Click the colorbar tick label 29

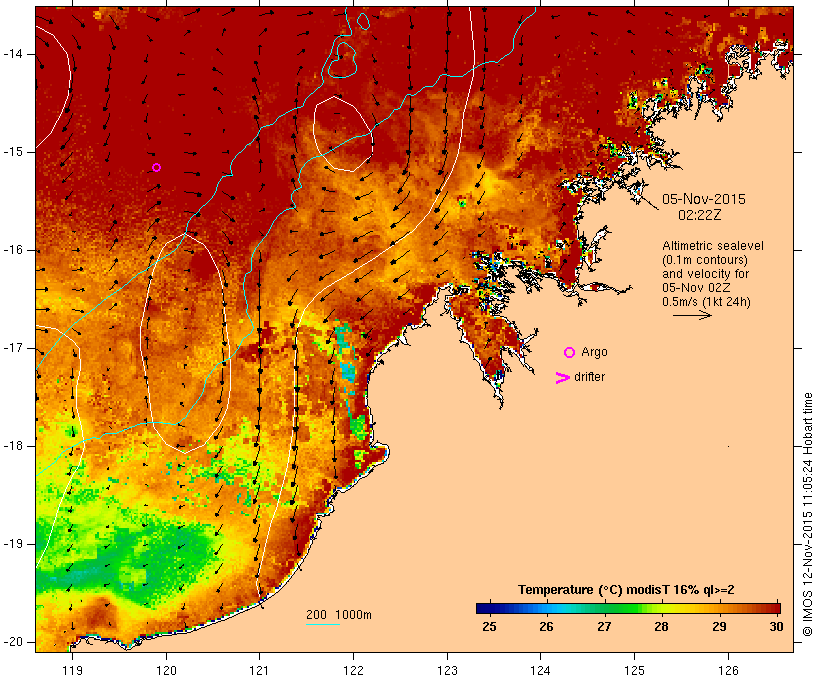coord(719,627)
